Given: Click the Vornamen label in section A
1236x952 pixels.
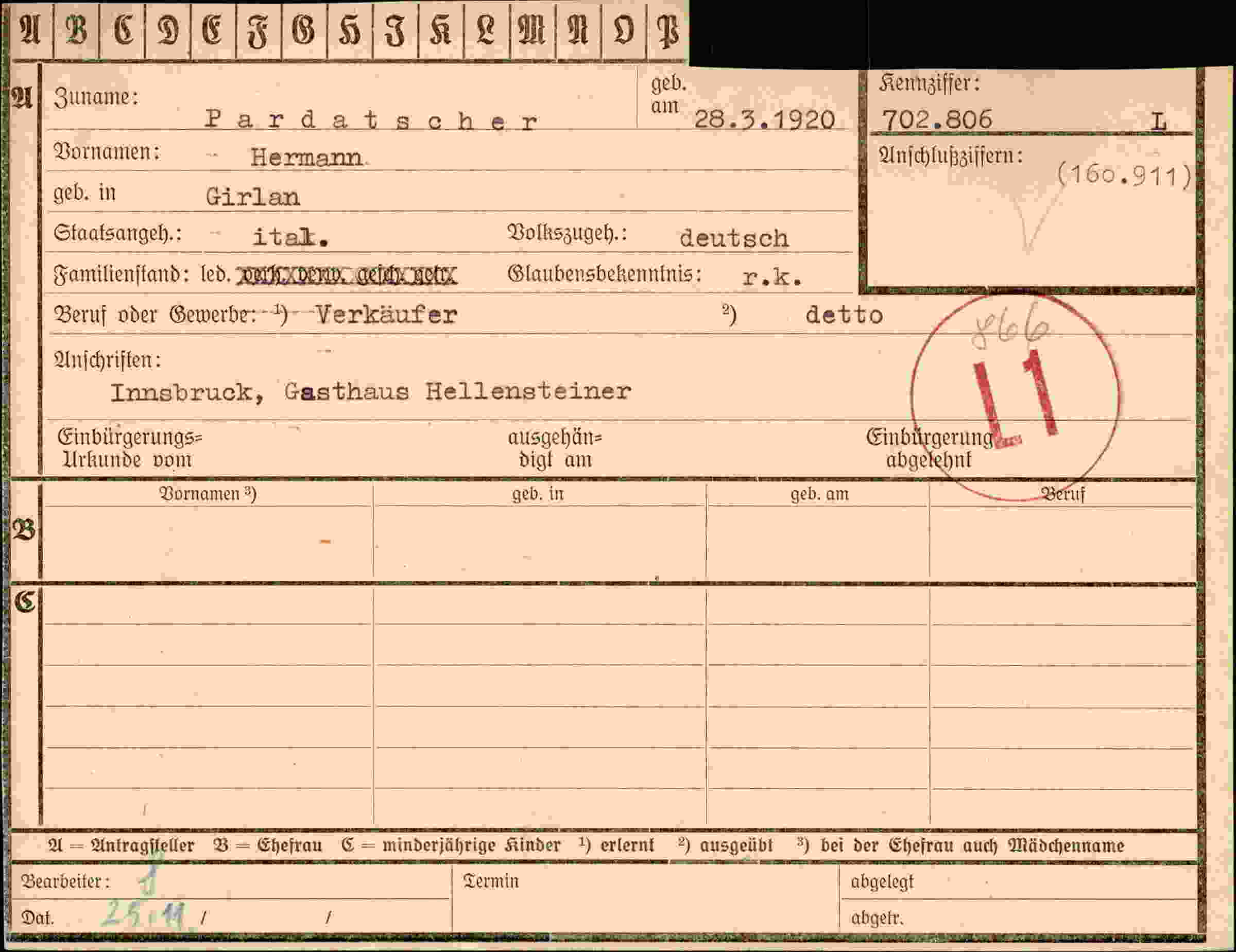Looking at the screenshot, I should coord(107,152).
